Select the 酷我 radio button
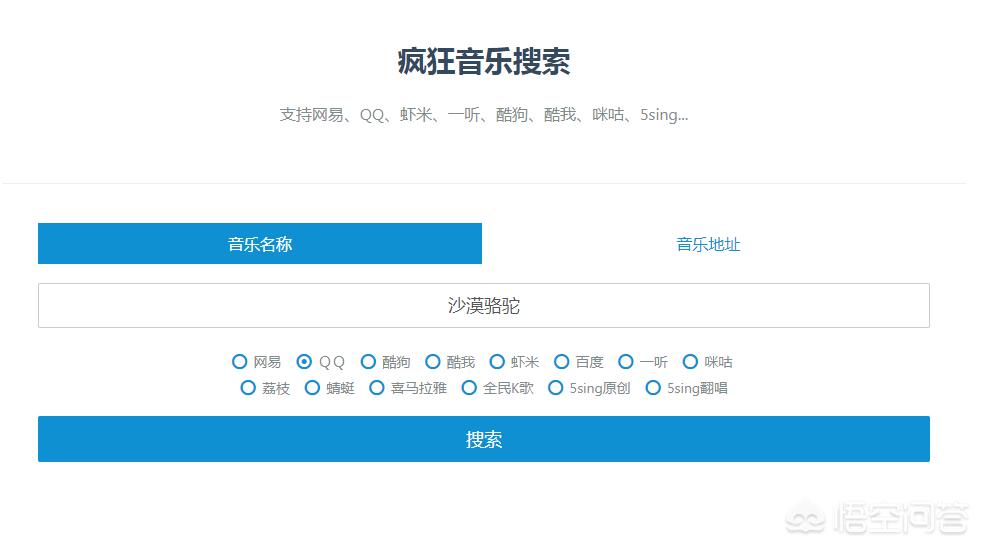The width and height of the screenshot is (986, 552). (x=433, y=362)
